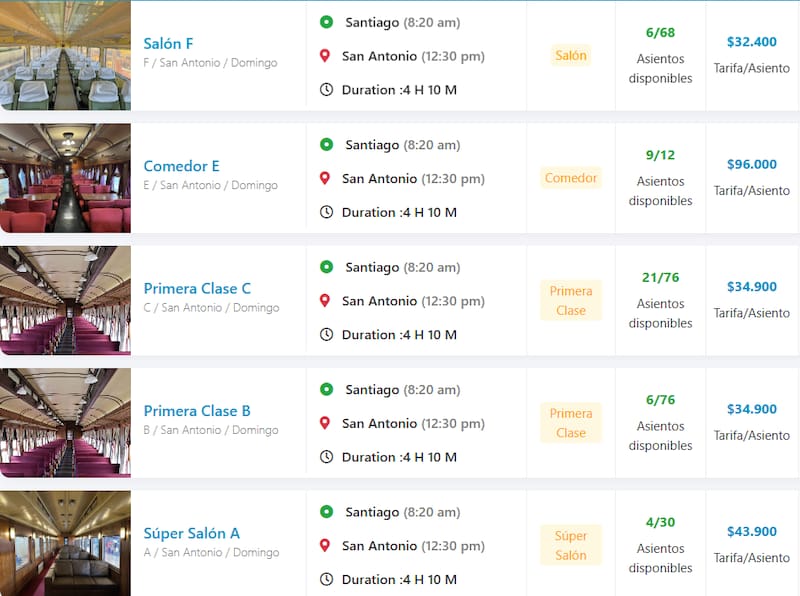This screenshot has width=800, height=596.
Task: Click the clock duration icon for Primera Clase C
Action: pos(326,334)
